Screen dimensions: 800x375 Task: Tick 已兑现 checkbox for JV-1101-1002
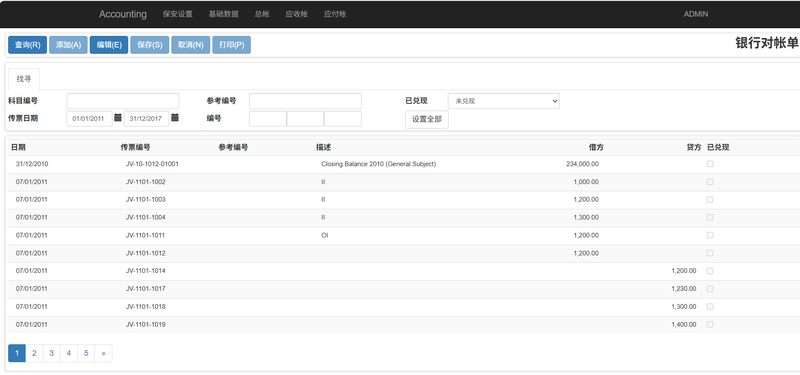pos(710,182)
